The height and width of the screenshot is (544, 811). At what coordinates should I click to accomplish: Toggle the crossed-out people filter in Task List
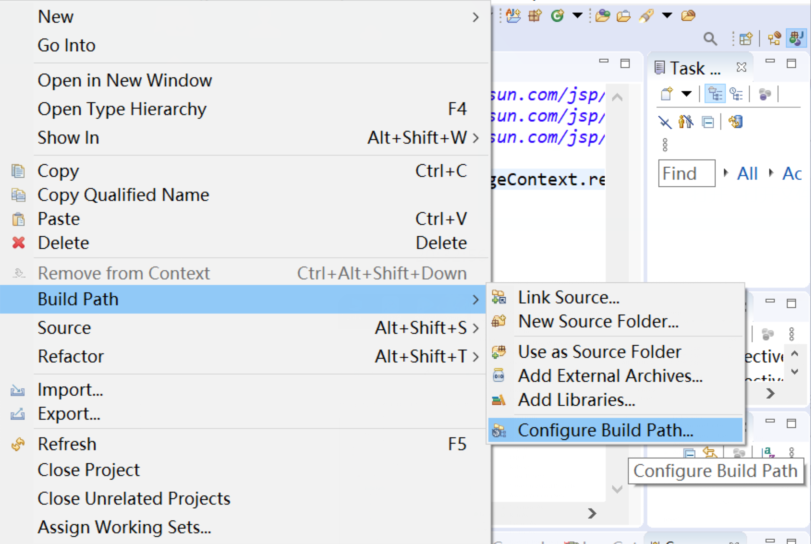click(x=686, y=122)
